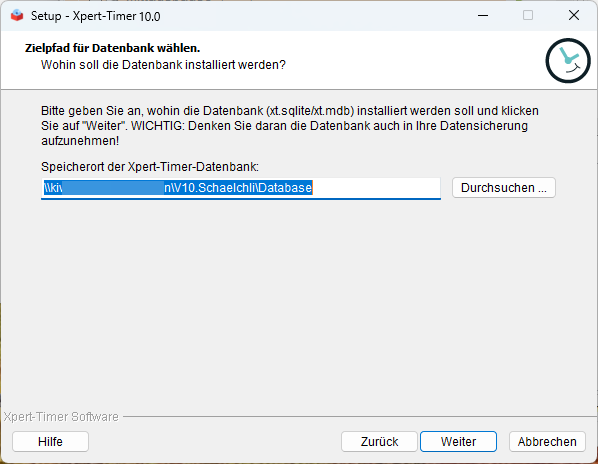Minimize the setup window

click(x=483, y=16)
